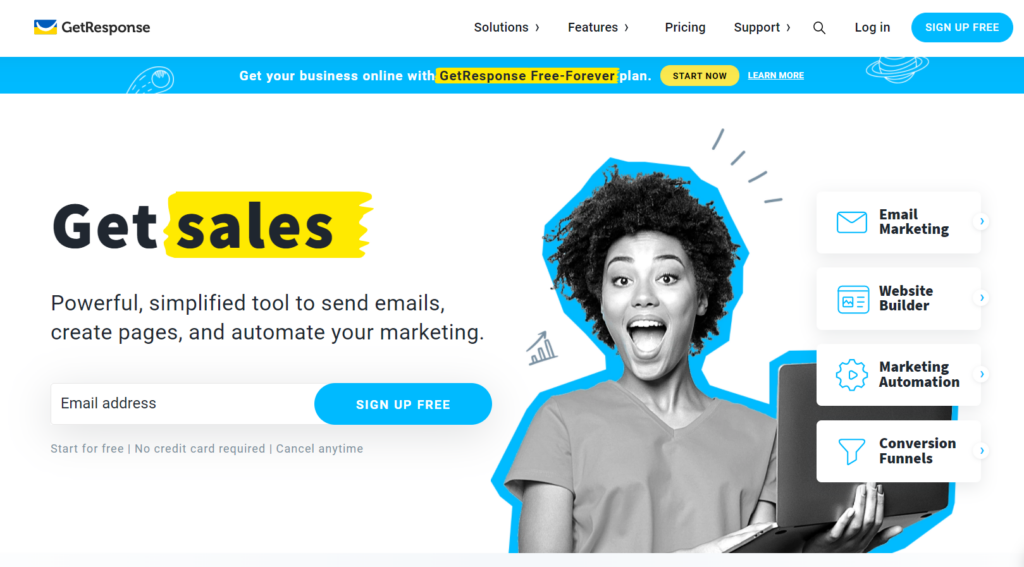
Task: Focus the Email address input field
Action: point(183,404)
